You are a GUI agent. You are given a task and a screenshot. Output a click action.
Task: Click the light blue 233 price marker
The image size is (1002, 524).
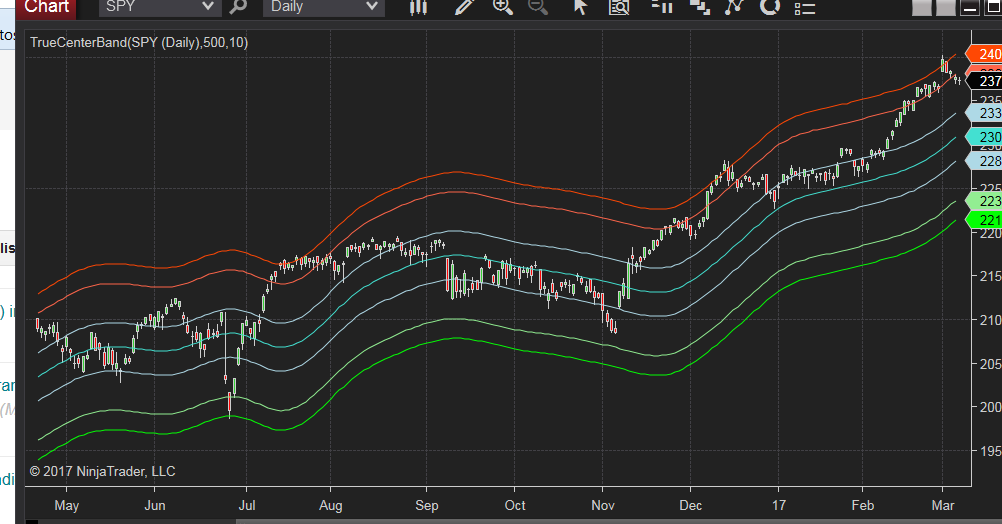985,113
